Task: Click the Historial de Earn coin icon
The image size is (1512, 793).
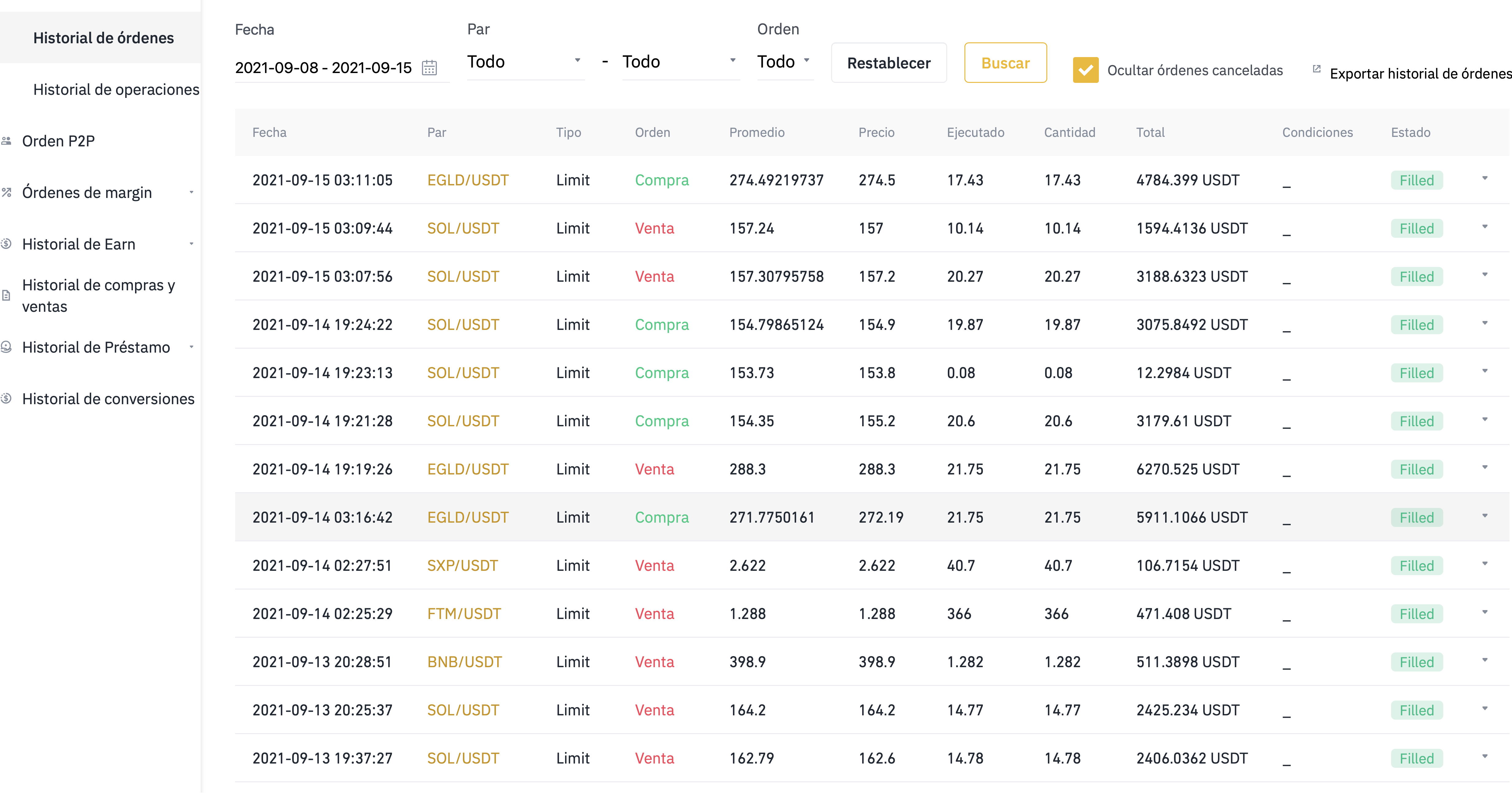Action: coord(6,244)
